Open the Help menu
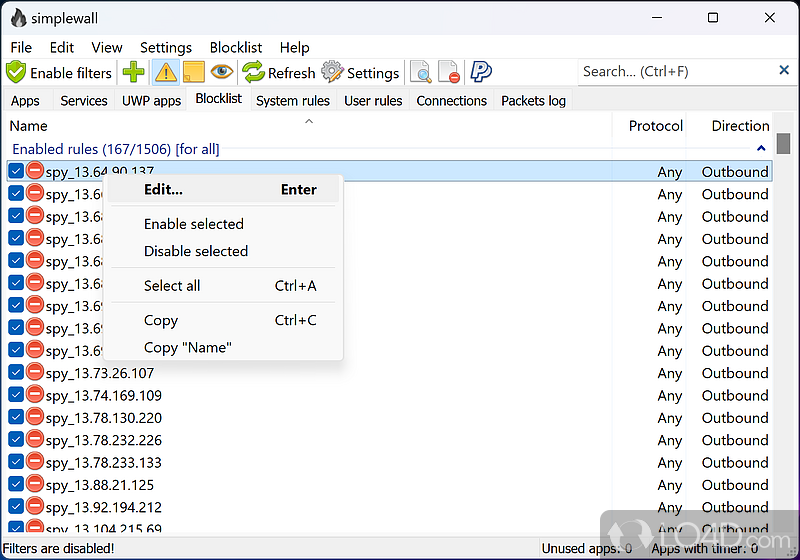Screen dimensions: 800x560 294,47
